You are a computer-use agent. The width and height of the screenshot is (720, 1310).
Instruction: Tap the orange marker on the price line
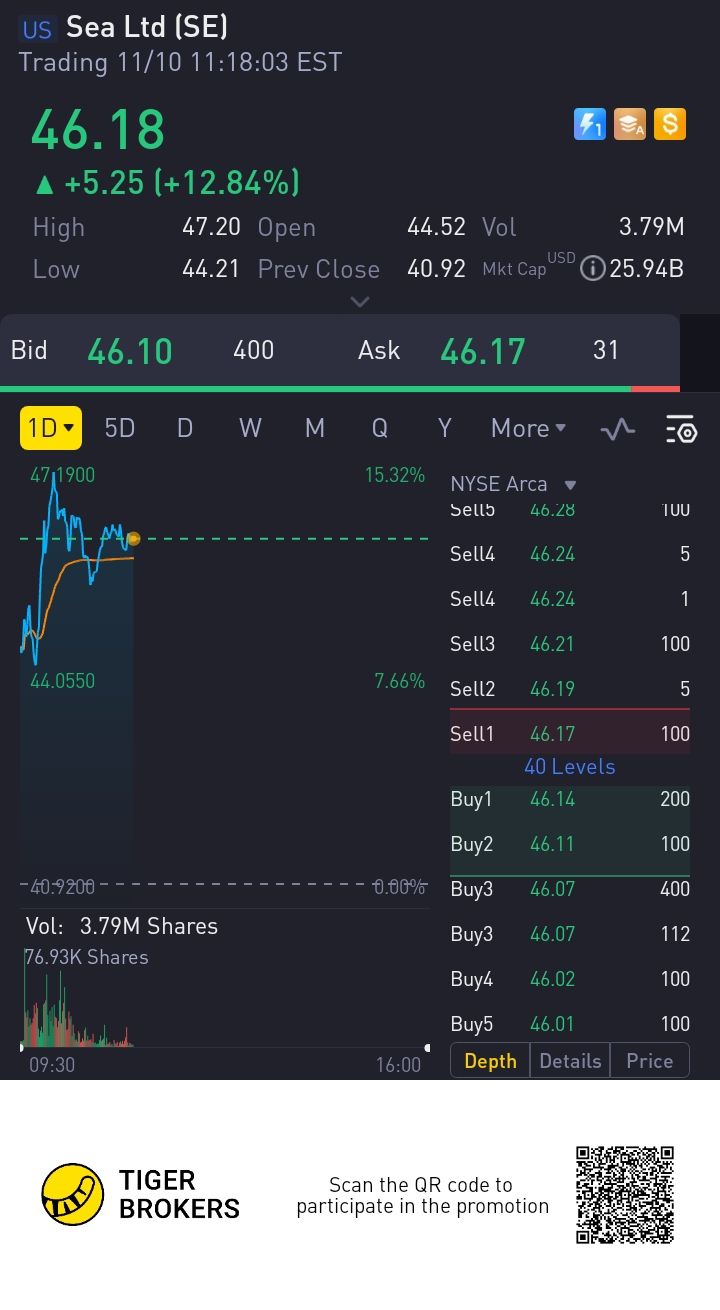point(133,539)
